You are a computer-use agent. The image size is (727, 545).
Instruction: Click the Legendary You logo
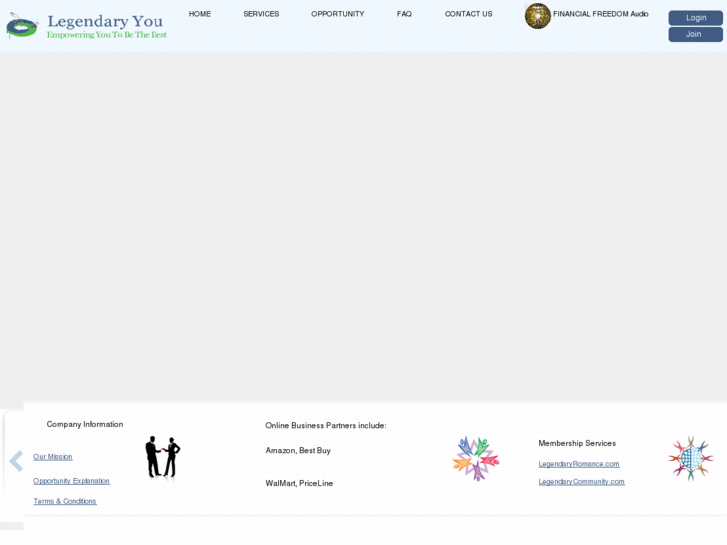click(x=87, y=26)
